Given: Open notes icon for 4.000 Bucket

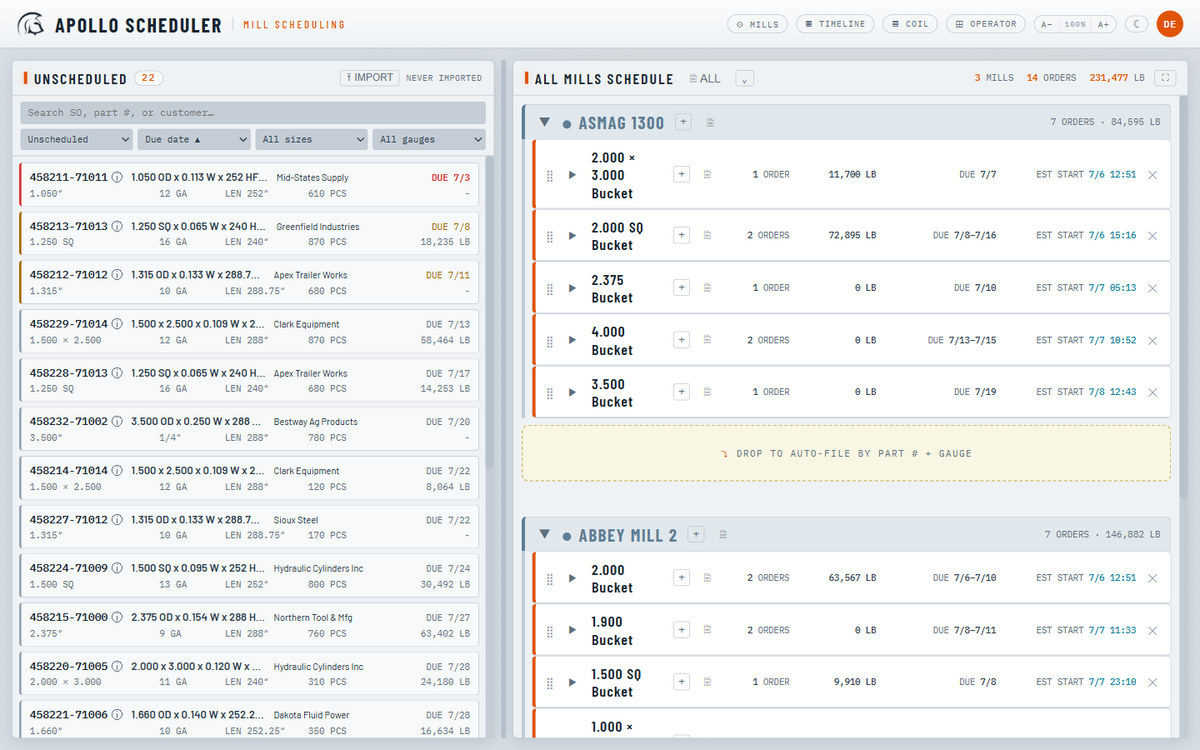Looking at the screenshot, I should tap(707, 340).
